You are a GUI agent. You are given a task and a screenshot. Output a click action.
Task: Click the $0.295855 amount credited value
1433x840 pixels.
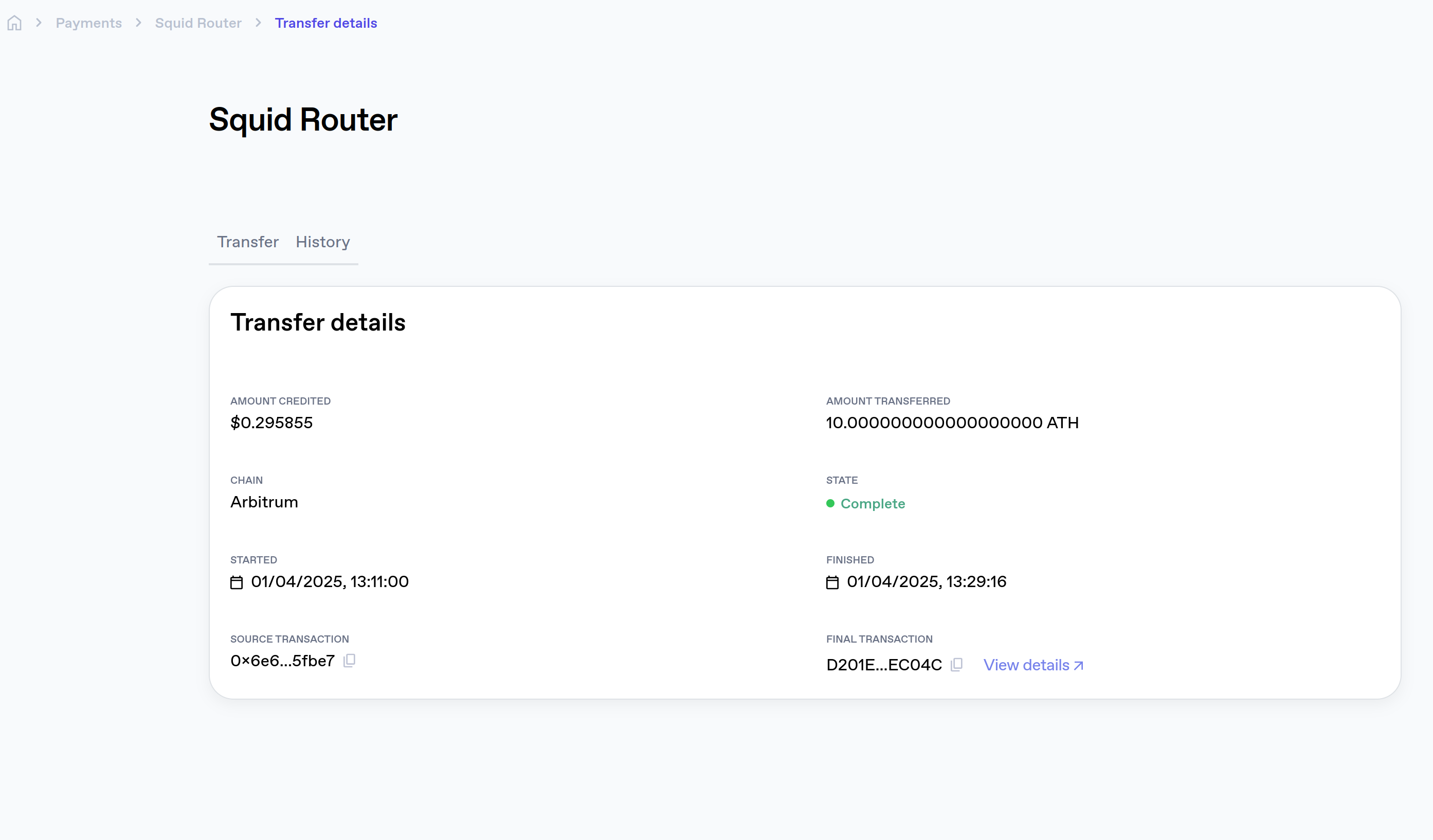pos(271,423)
